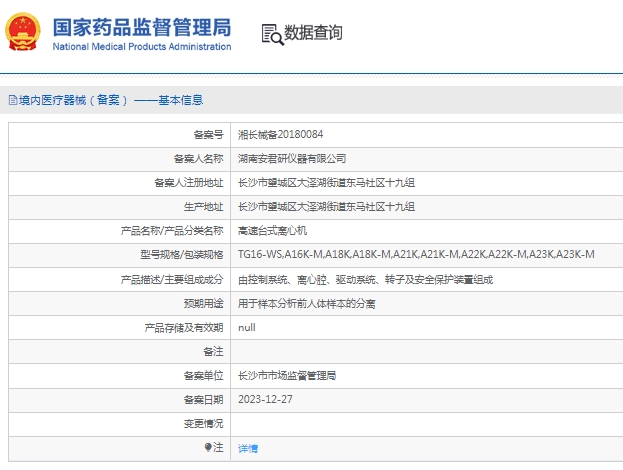
Task: Select the 生产地址 address value
Action: (327, 207)
